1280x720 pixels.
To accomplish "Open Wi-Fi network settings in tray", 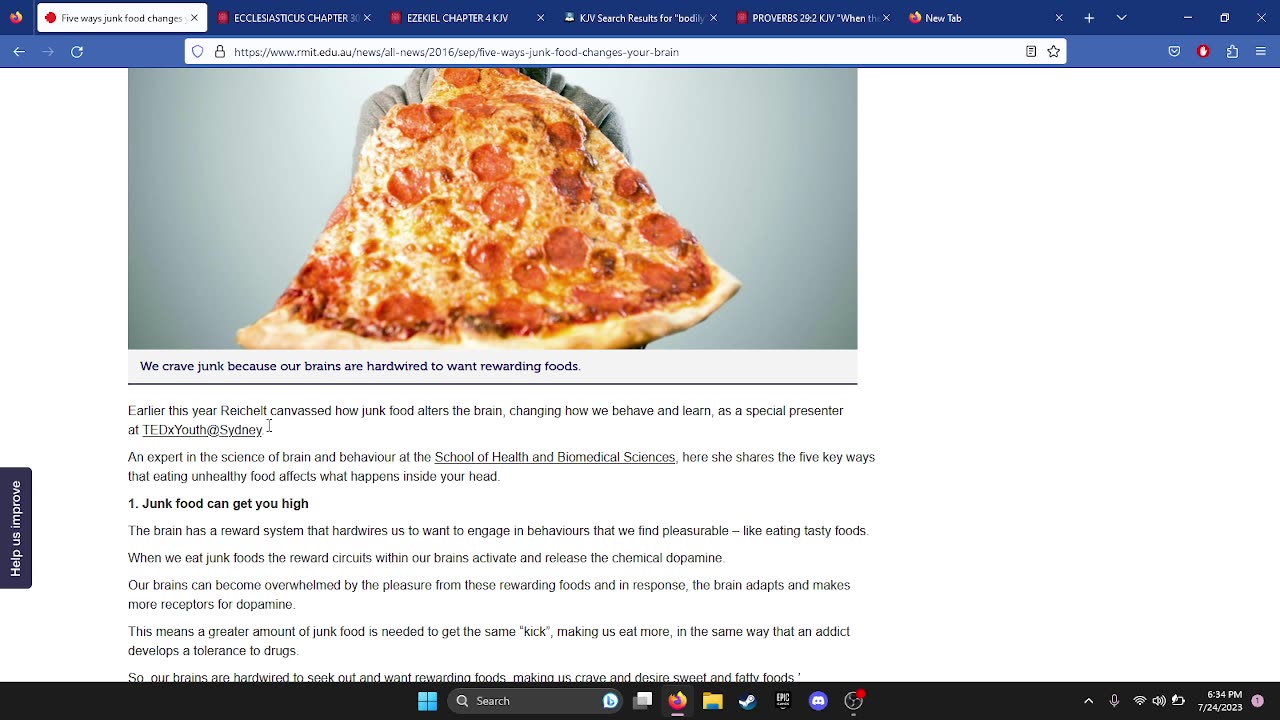I will (1140, 701).
